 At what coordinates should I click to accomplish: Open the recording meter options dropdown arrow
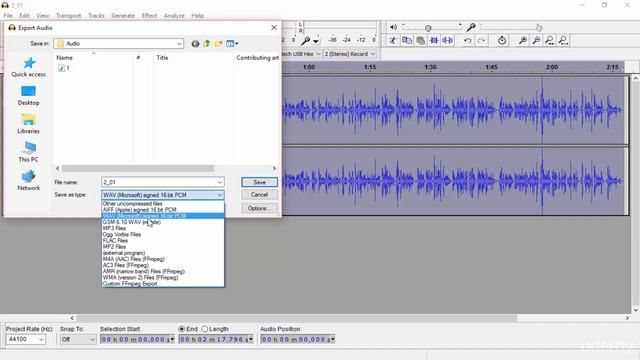(x=316, y=41)
